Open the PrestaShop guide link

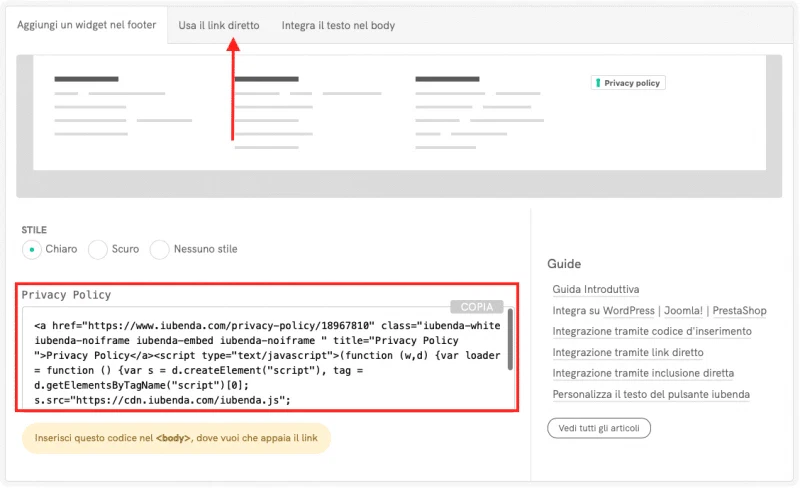coord(739,310)
